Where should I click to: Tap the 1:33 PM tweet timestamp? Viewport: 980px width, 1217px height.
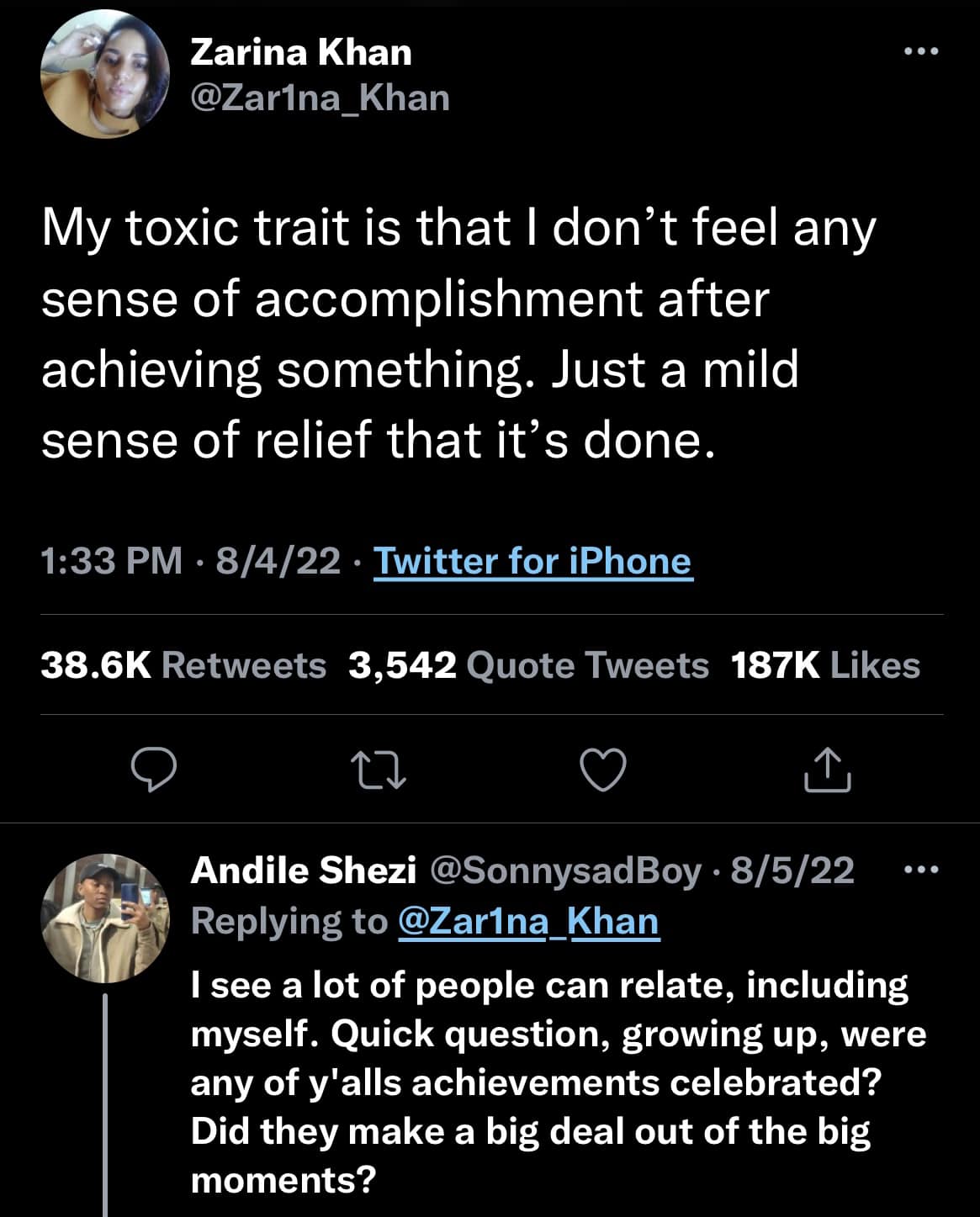click(111, 561)
